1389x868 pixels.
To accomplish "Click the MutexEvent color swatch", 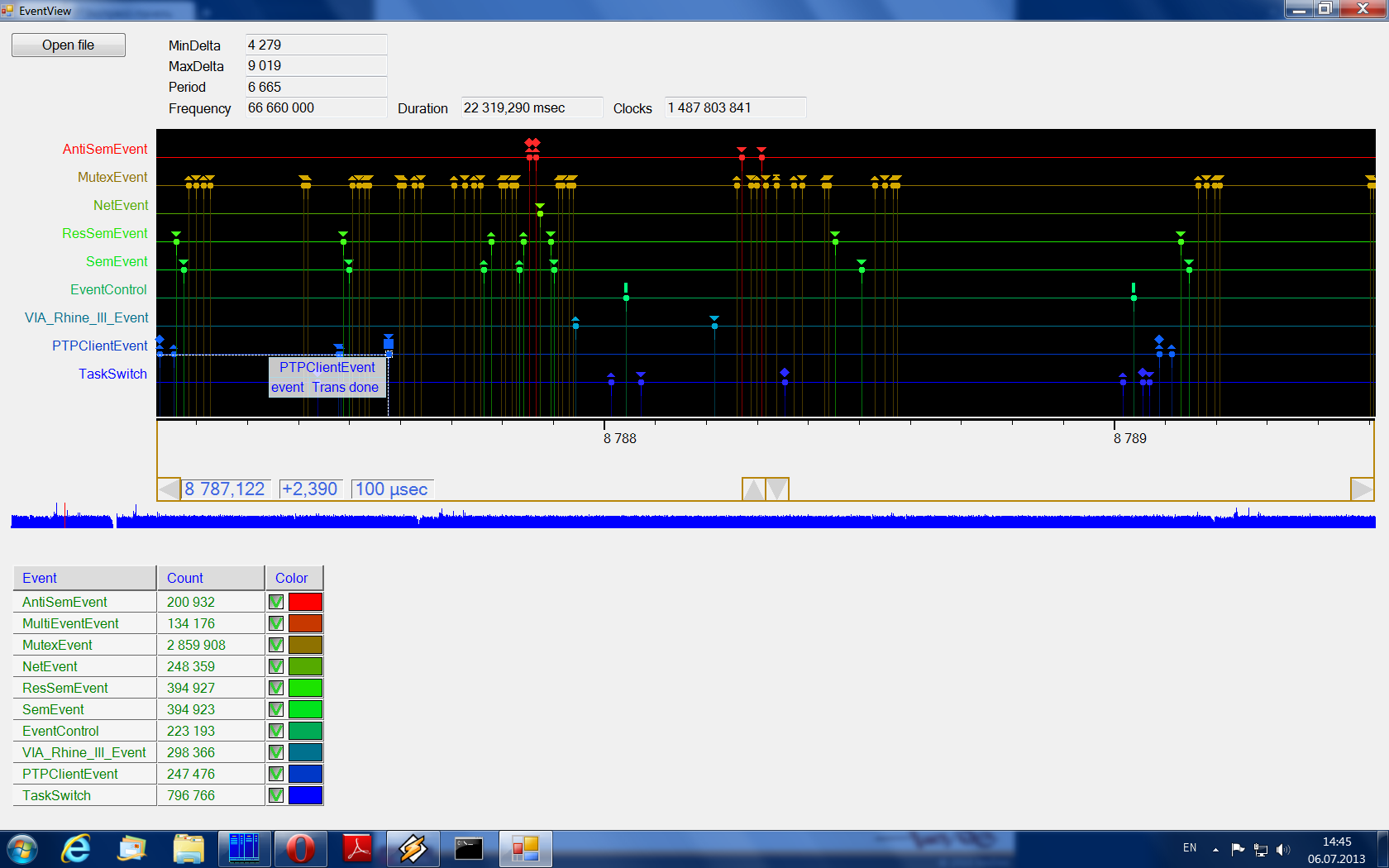I will click(305, 645).
